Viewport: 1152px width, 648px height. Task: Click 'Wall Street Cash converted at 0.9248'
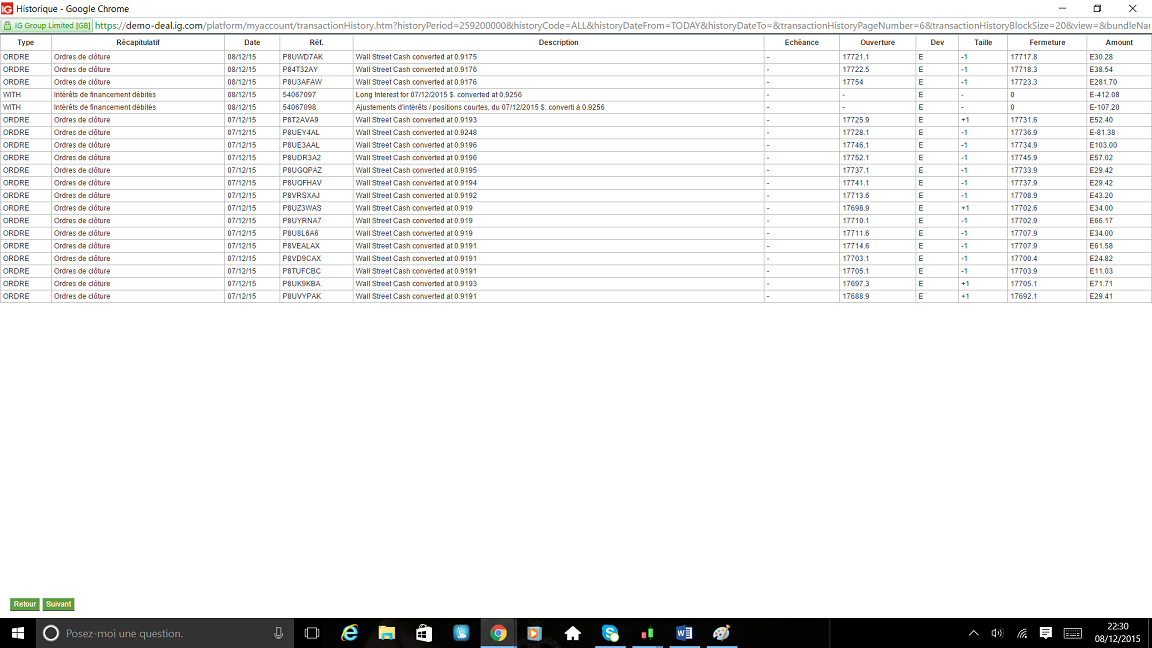[416, 132]
